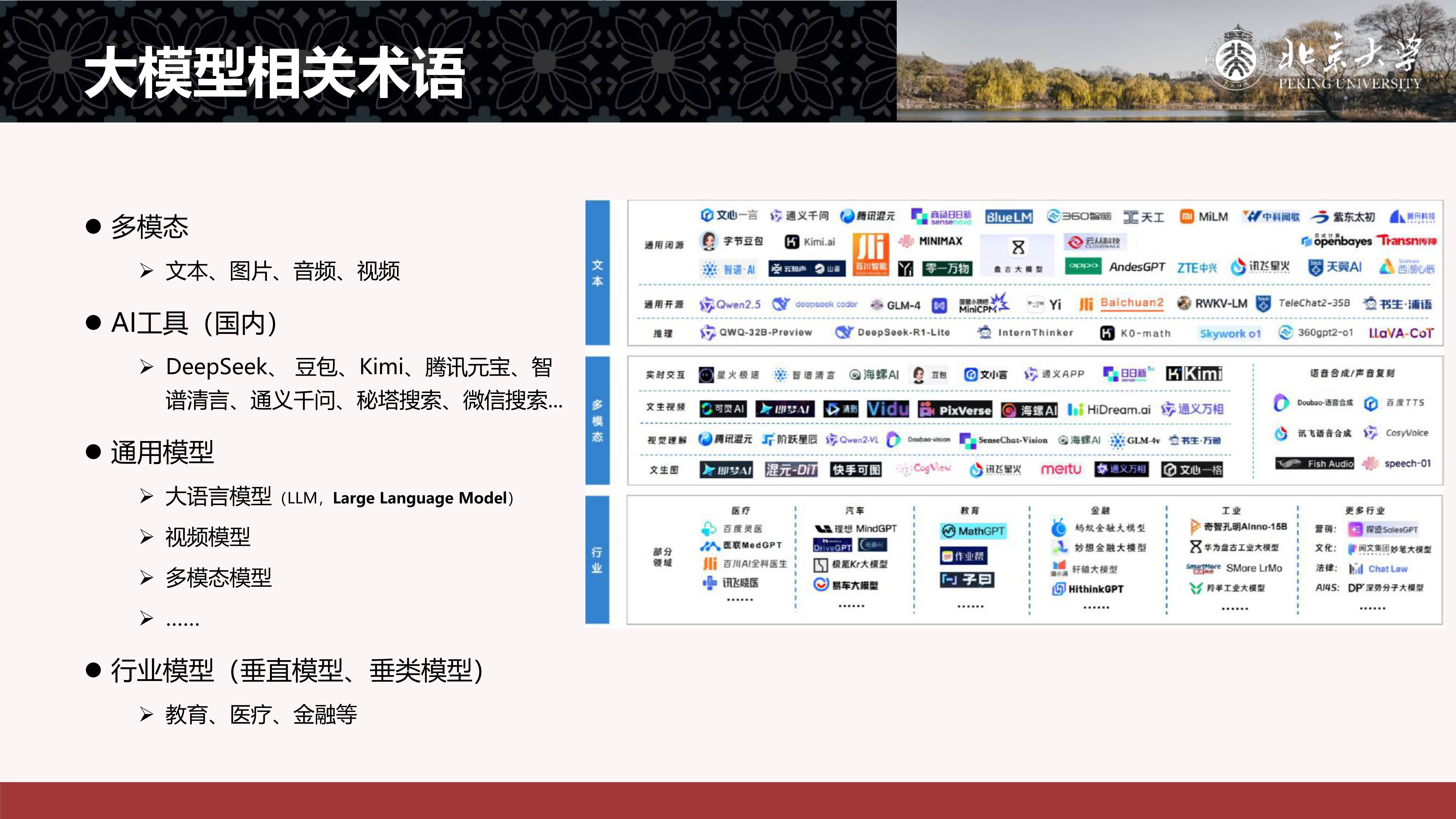1456x819 pixels.
Task: Select the orange MiLM logo
Action: click(x=1204, y=217)
